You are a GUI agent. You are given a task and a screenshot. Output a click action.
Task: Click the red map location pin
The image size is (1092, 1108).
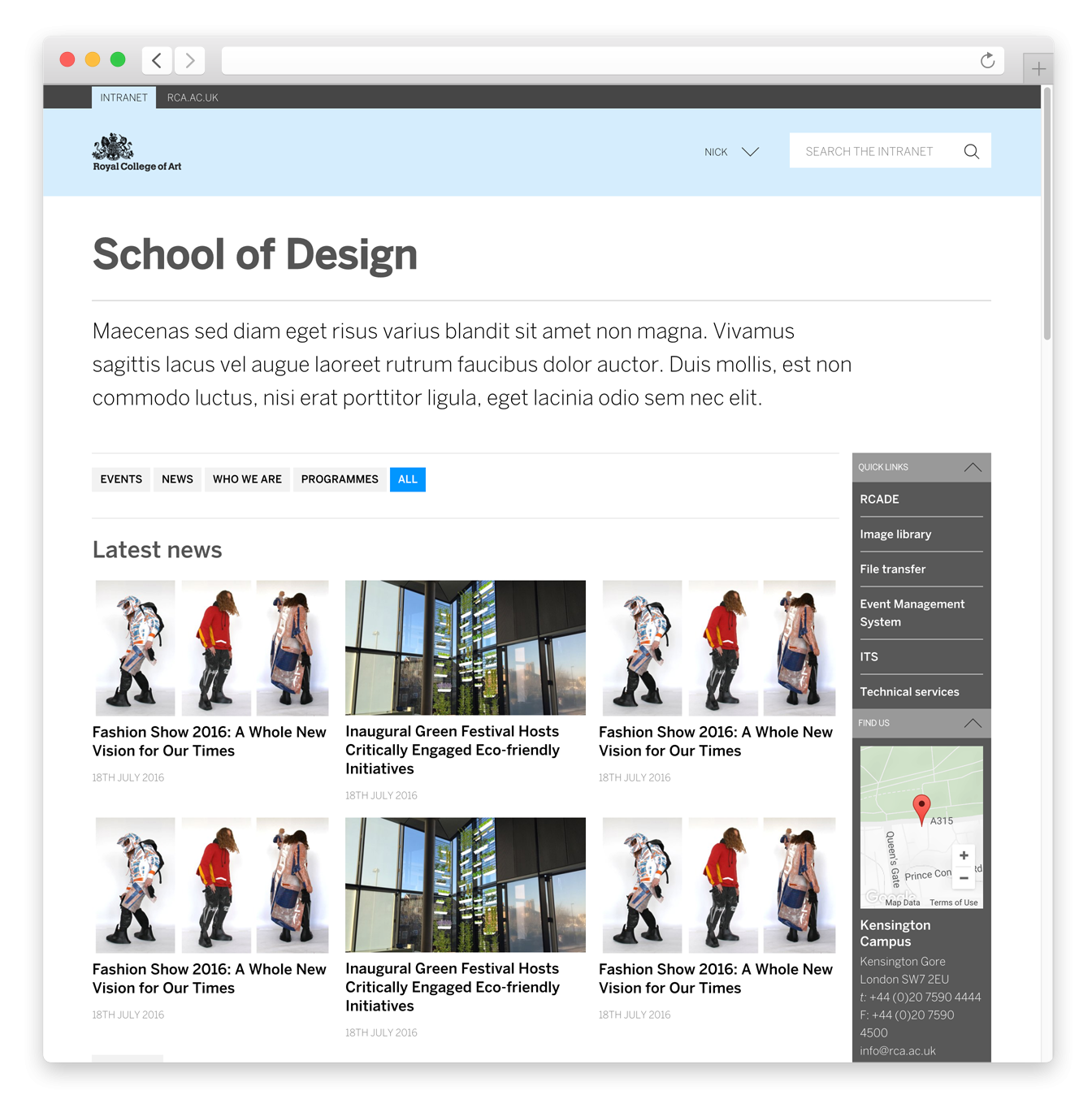(921, 808)
